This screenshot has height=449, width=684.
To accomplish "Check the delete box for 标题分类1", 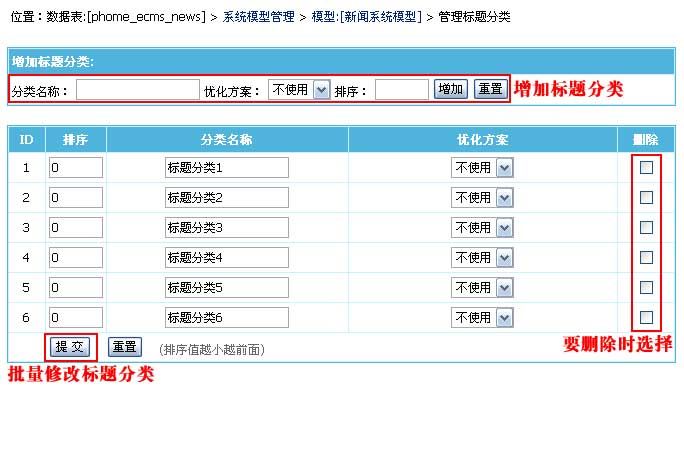I will (646, 168).
